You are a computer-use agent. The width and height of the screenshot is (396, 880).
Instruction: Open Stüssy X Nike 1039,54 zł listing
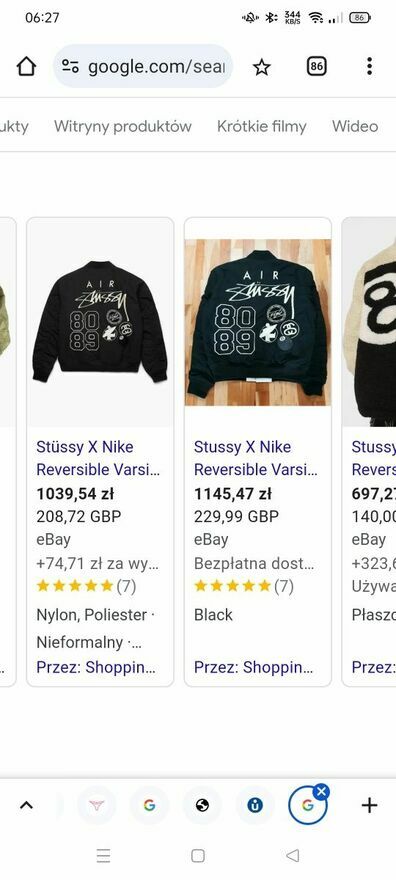click(x=98, y=458)
